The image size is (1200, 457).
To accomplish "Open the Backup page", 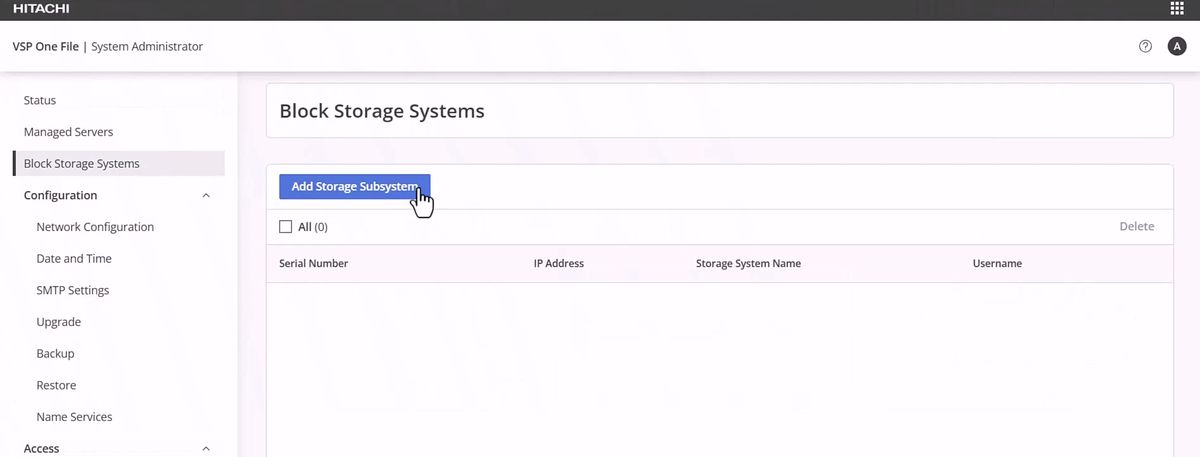I will pyautogui.click(x=55, y=354).
